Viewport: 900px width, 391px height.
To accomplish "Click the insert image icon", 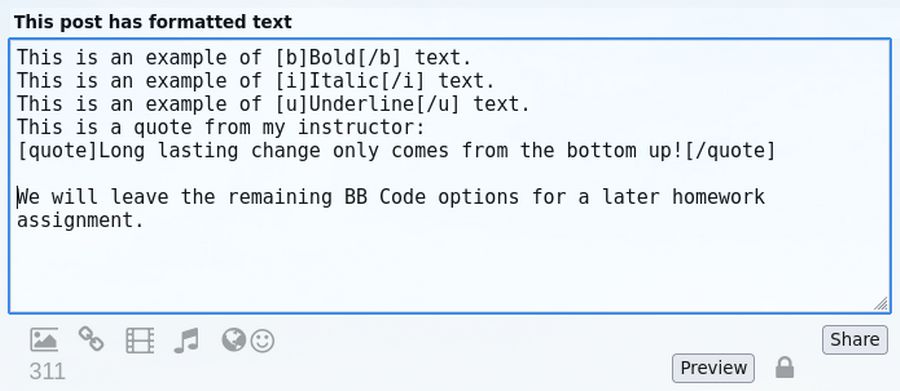I will click(x=44, y=340).
